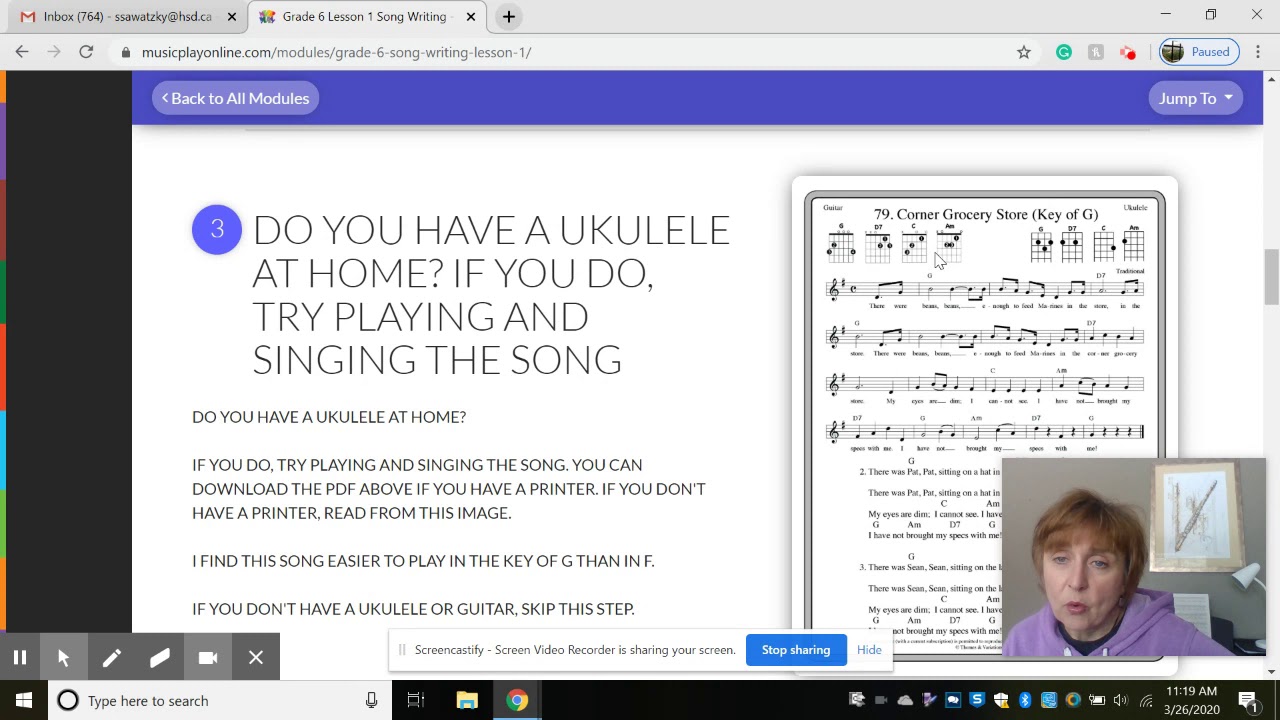This screenshot has height=720, width=1280.
Task: Open the Action Center notifications
Action: click(1248, 700)
